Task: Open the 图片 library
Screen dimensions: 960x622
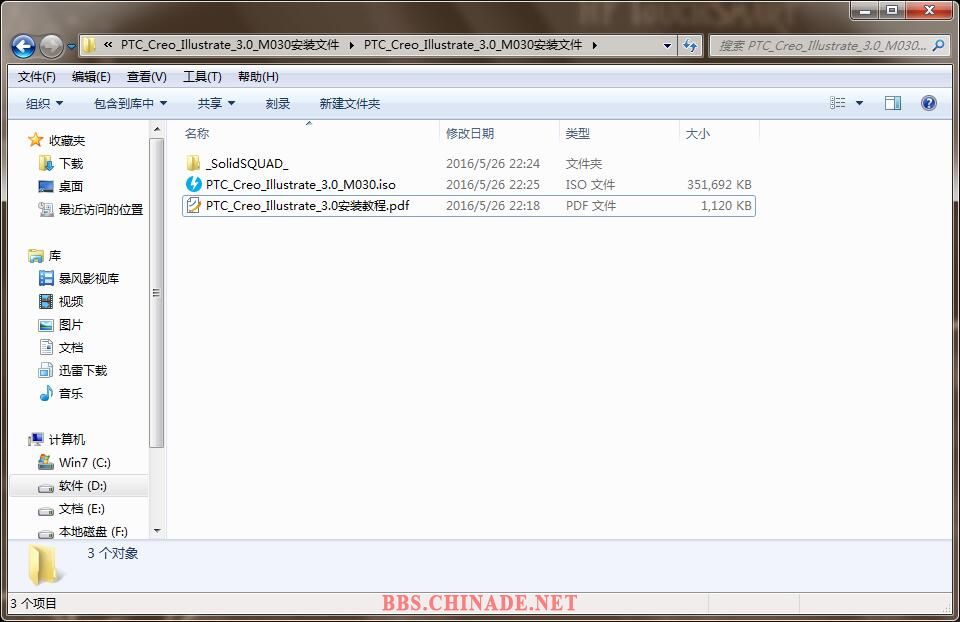Action: pos(71,324)
